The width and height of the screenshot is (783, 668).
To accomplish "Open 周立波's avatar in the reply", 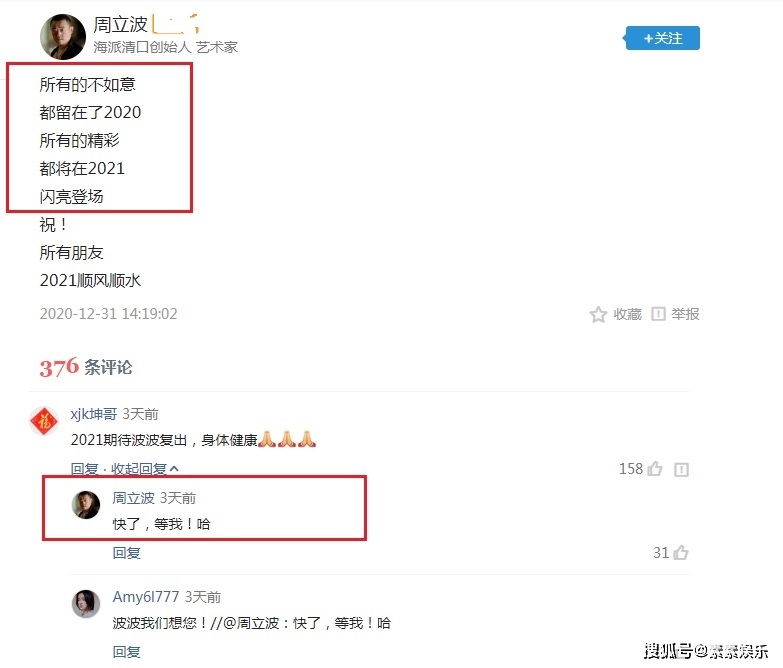I will coord(86,504).
